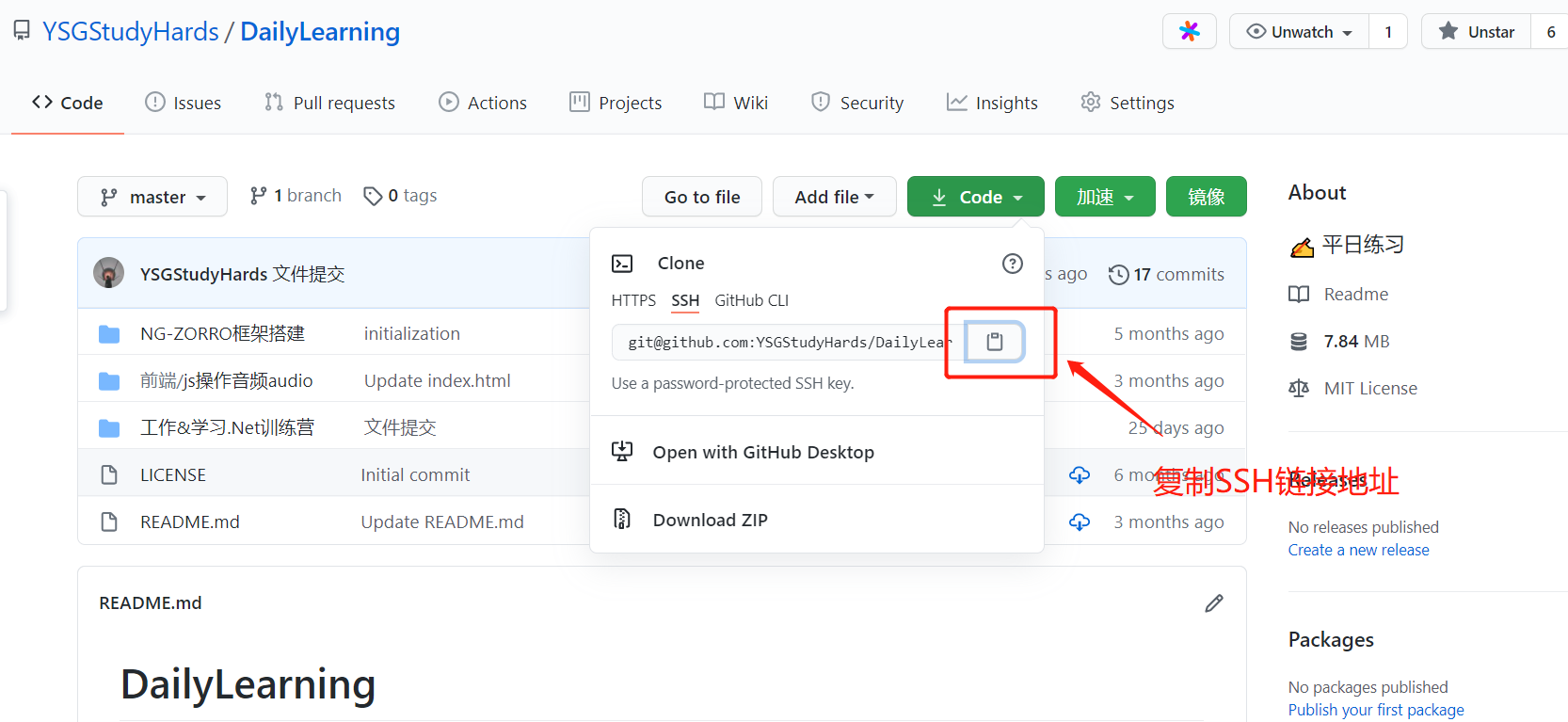The image size is (1568, 722).
Task: Expand the master branch selector
Action: tap(152, 197)
